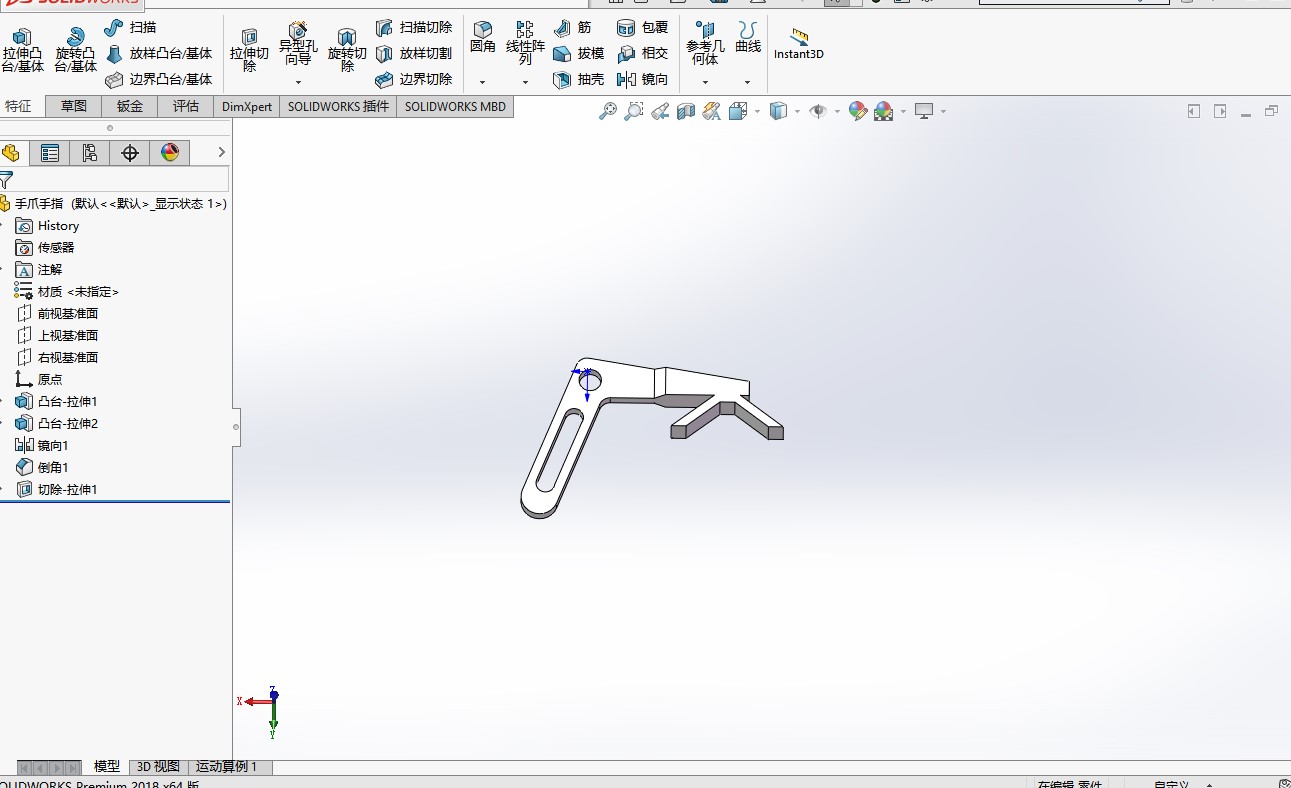Switch to the 草图 (Sketch) tab
This screenshot has height=788, width=1291.
point(74,106)
